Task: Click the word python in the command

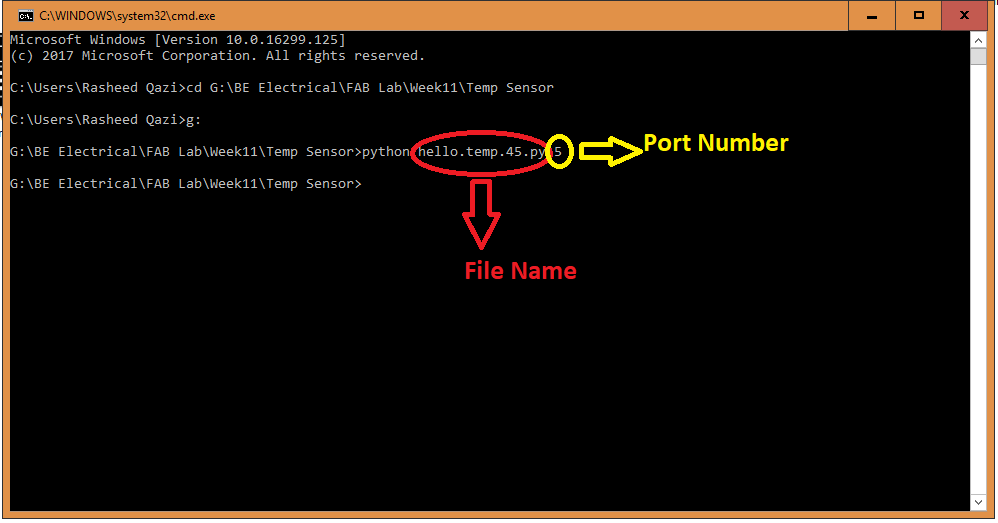Action: 386,152
